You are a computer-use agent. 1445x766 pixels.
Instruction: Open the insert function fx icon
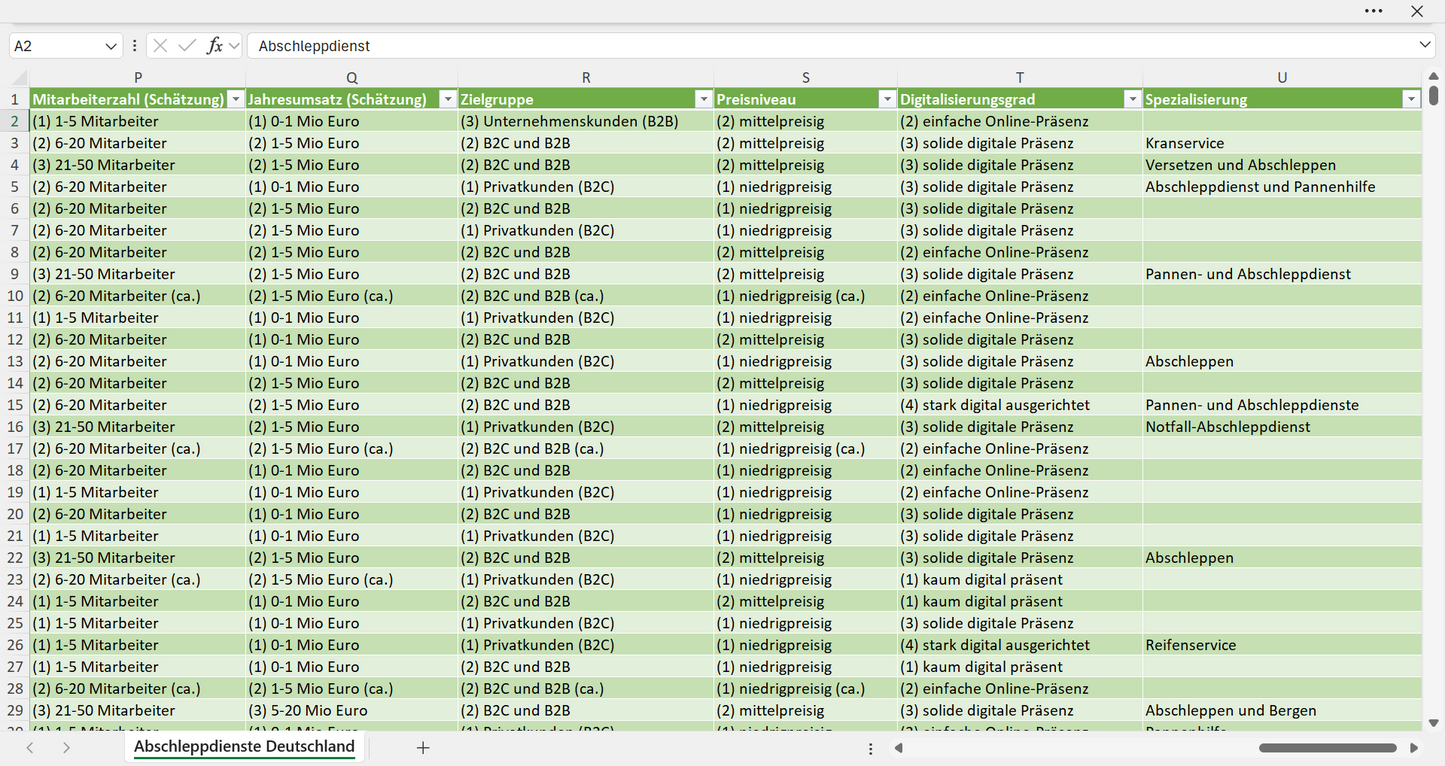click(214, 46)
